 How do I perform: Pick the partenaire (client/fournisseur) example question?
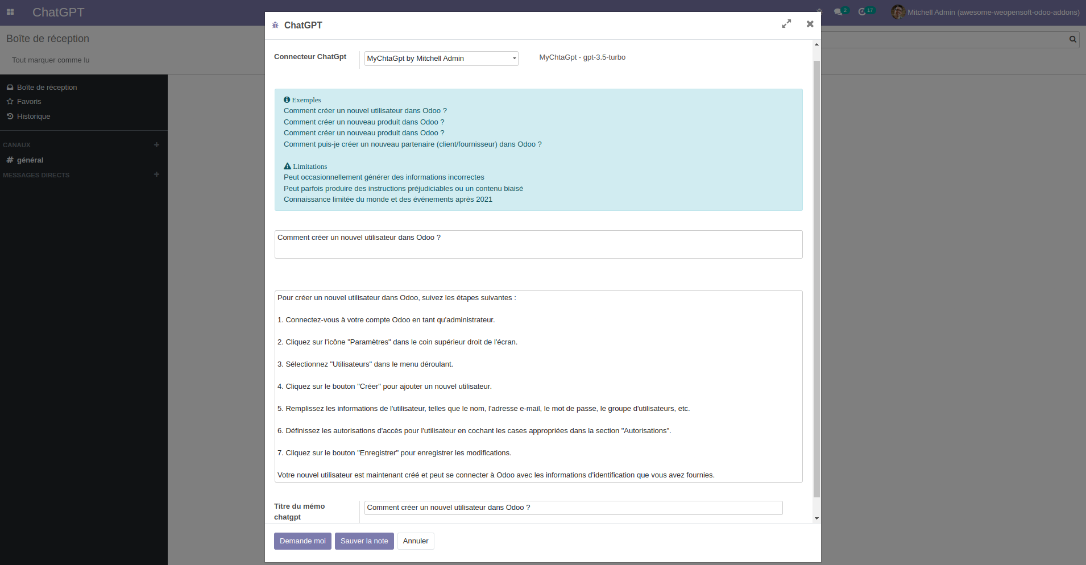pyautogui.click(x=412, y=144)
